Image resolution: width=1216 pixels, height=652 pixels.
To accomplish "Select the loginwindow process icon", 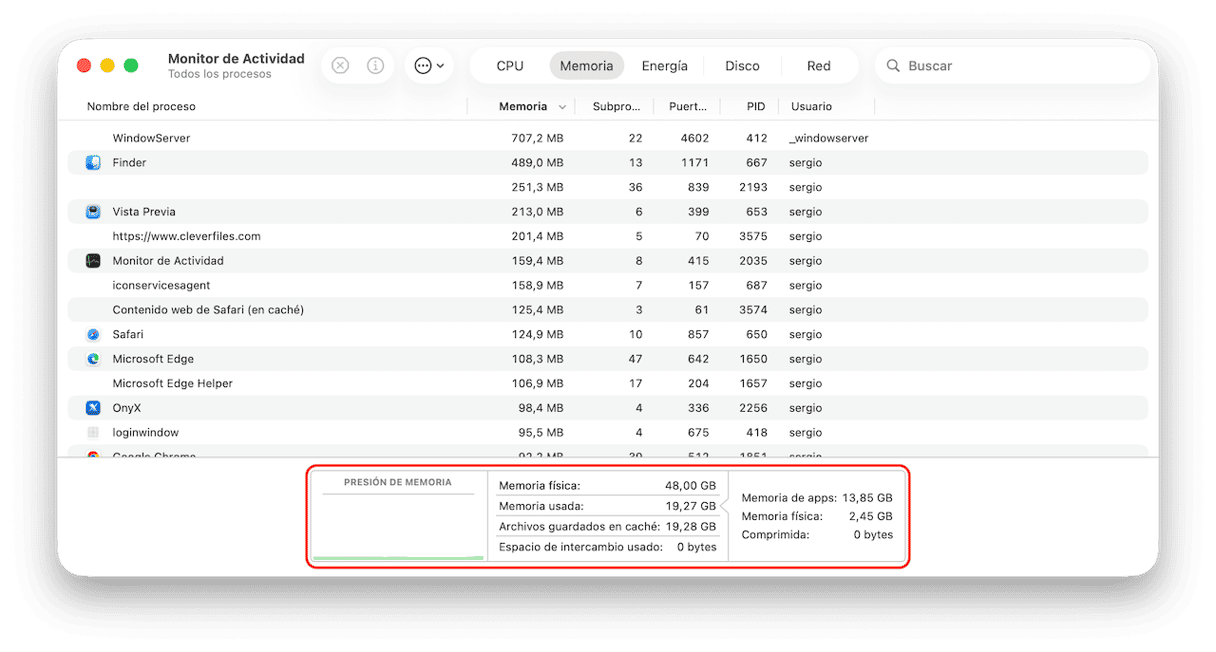I will coord(93,433).
